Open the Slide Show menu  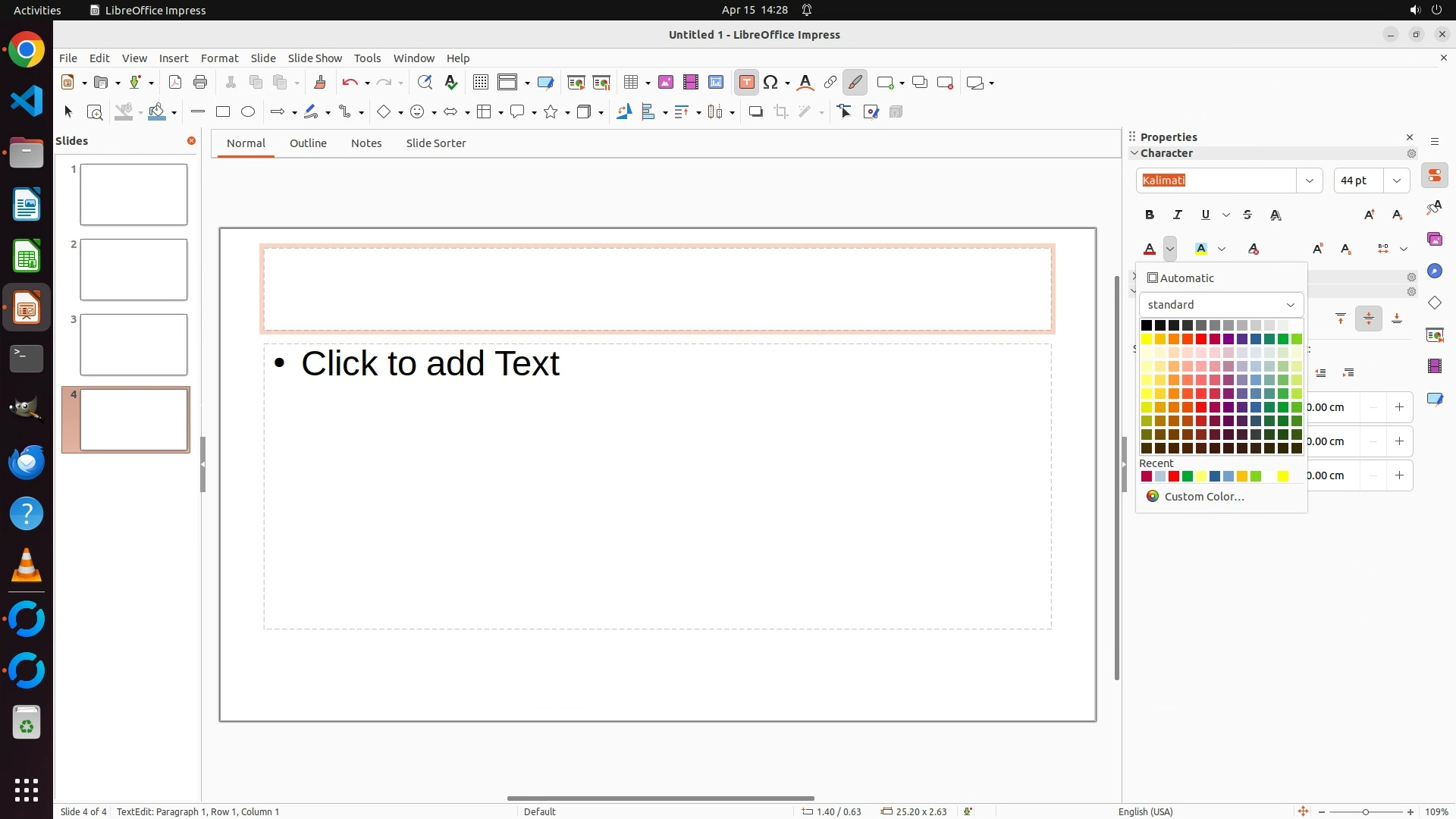pyautogui.click(x=314, y=58)
